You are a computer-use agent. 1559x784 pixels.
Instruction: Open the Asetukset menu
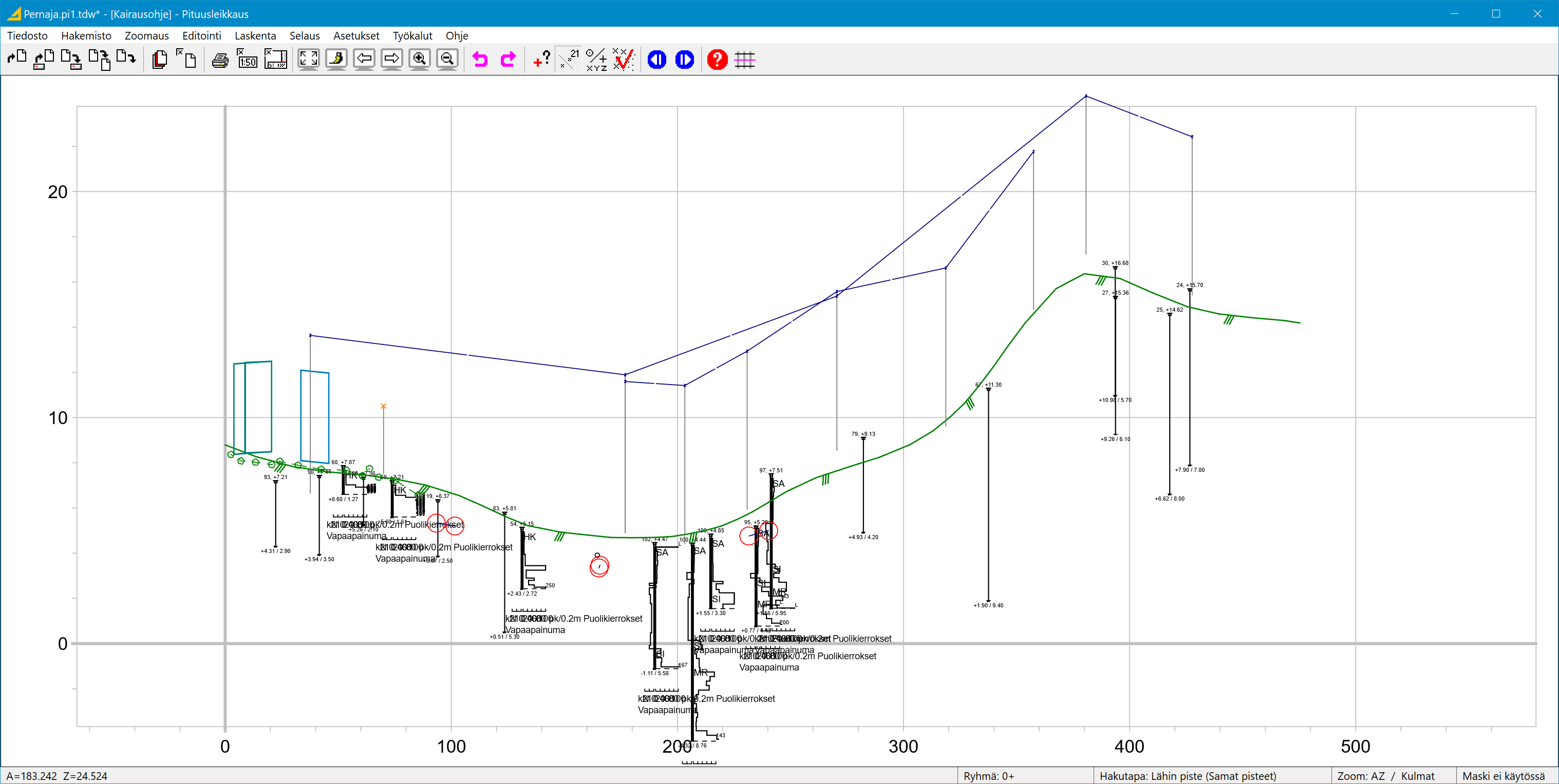point(356,36)
